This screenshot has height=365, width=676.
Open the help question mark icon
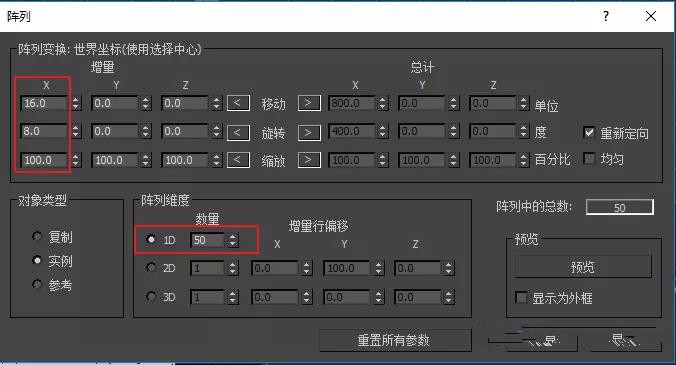[x=606, y=16]
